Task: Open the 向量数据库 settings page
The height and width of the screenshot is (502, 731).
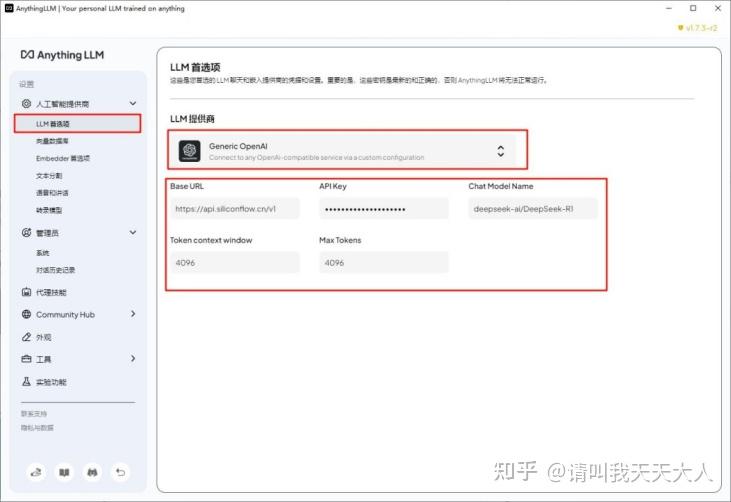Action: tap(52, 141)
